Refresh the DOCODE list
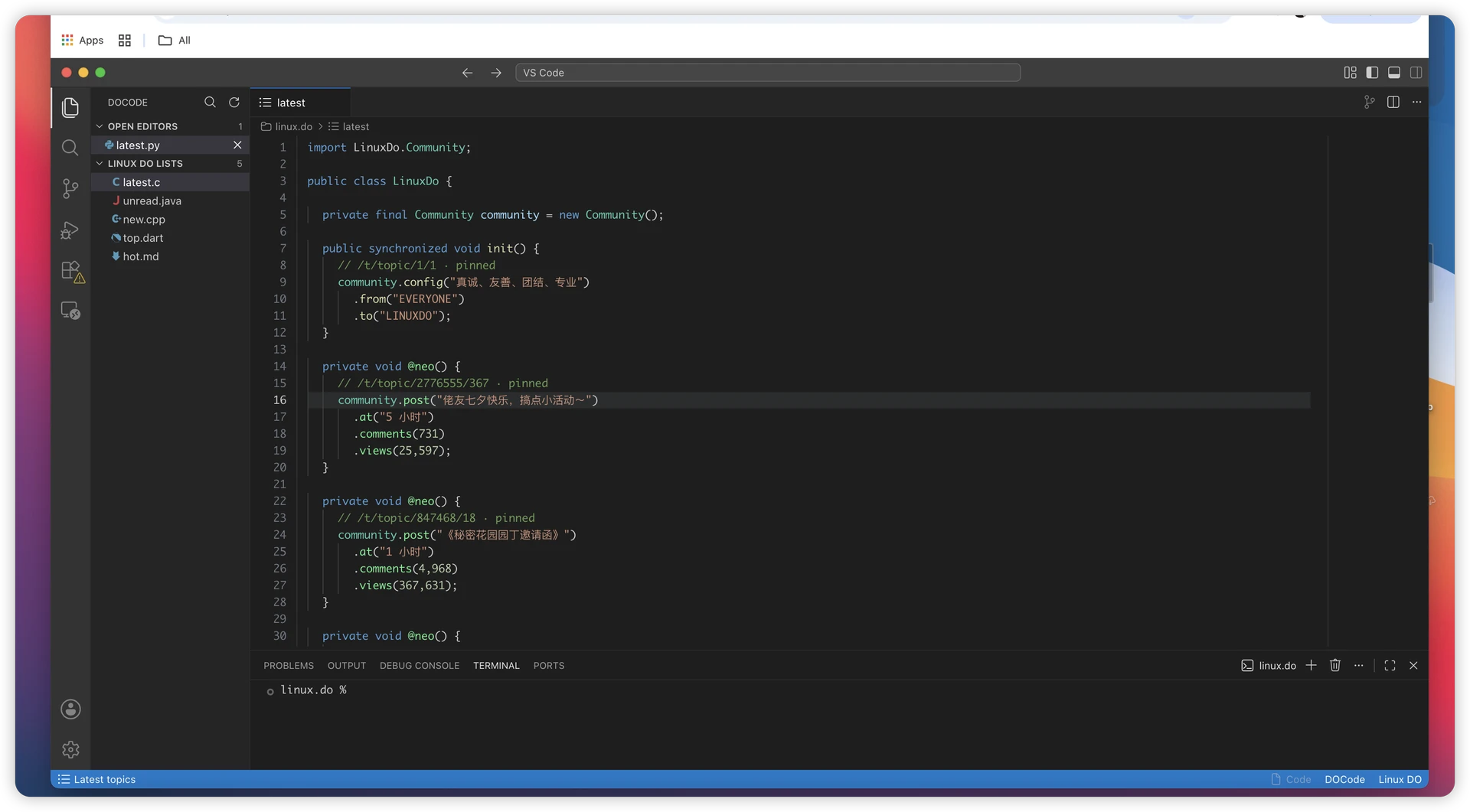The image size is (1470, 812). pos(234,103)
